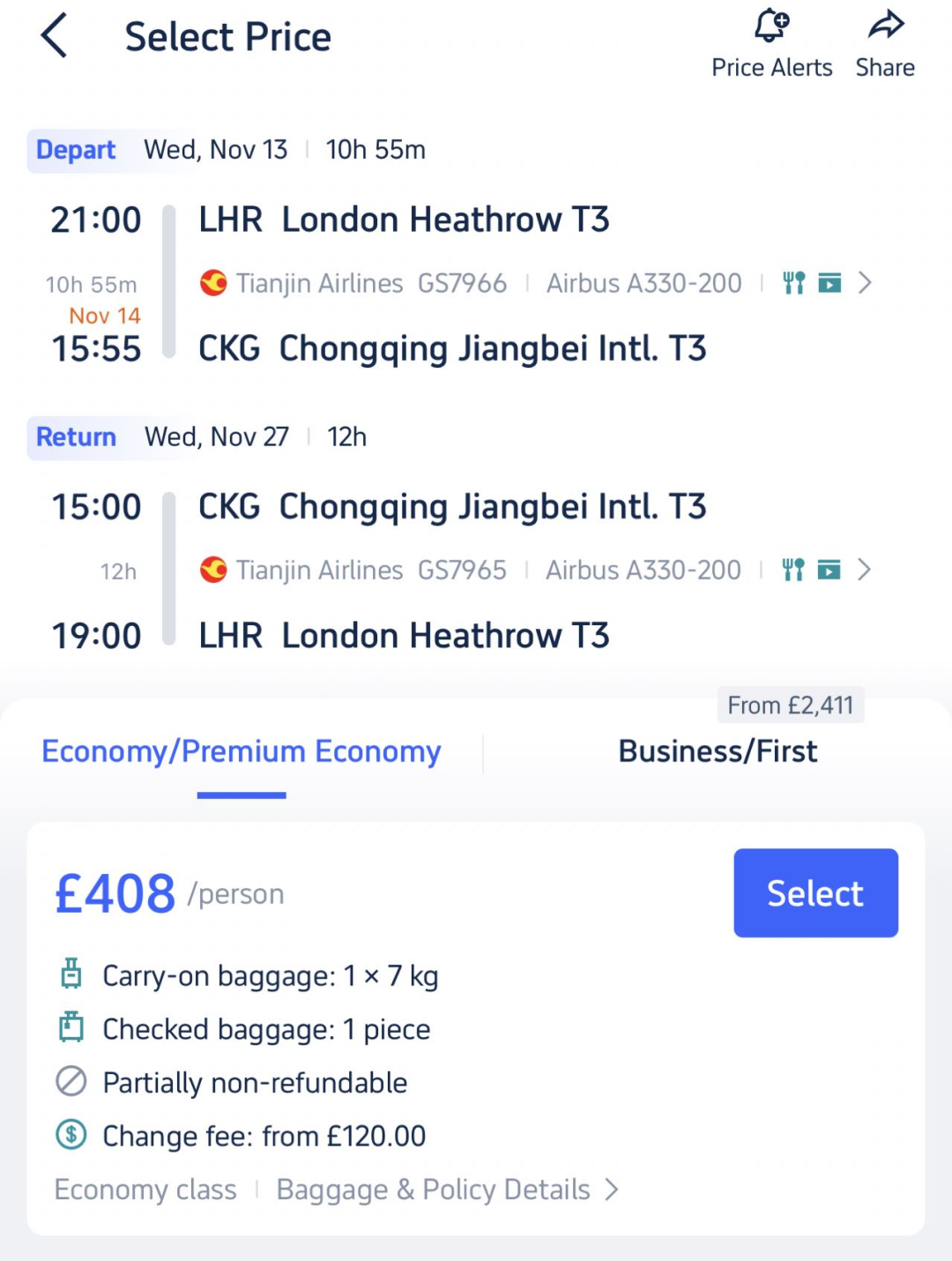
Task: Tap the Share arrow icon
Action: (885, 25)
